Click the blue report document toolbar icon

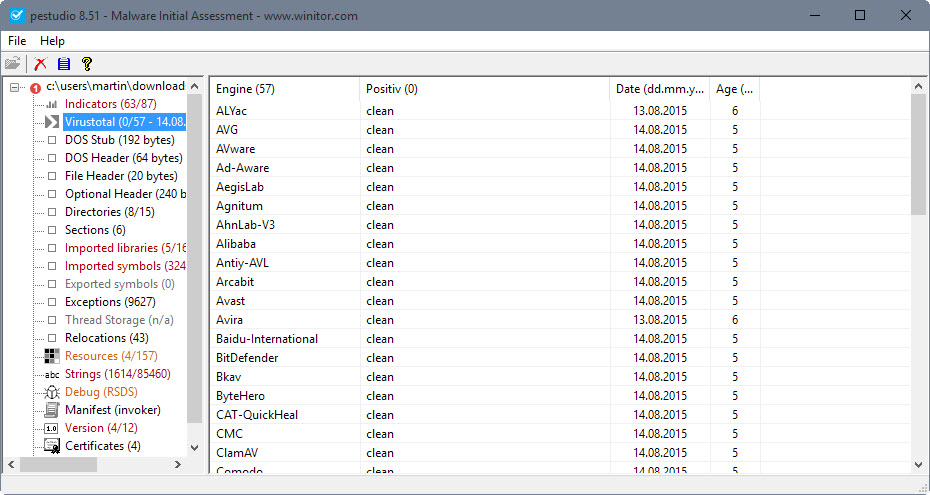64,63
